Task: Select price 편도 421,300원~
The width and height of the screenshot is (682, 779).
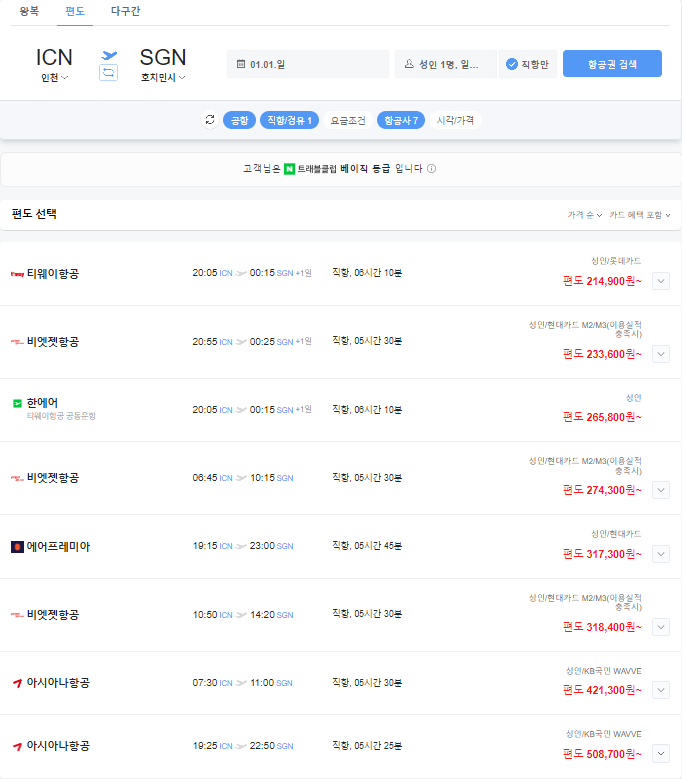Action: [x=602, y=690]
